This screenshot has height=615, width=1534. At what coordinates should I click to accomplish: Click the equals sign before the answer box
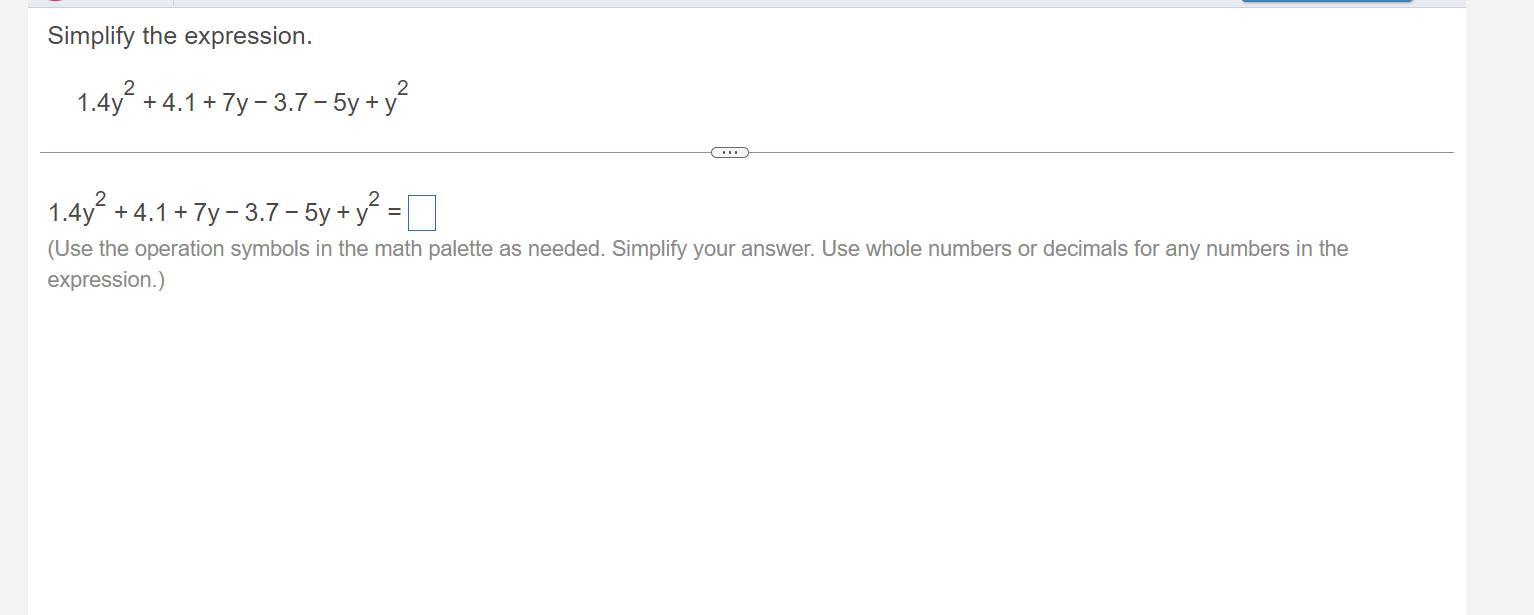tap(394, 213)
